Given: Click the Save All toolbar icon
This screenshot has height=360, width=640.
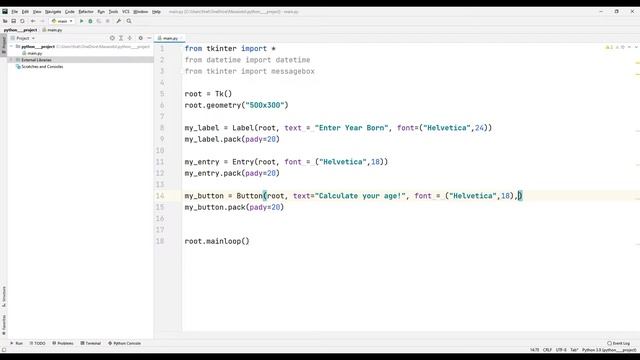Looking at the screenshot, I should [14, 21].
